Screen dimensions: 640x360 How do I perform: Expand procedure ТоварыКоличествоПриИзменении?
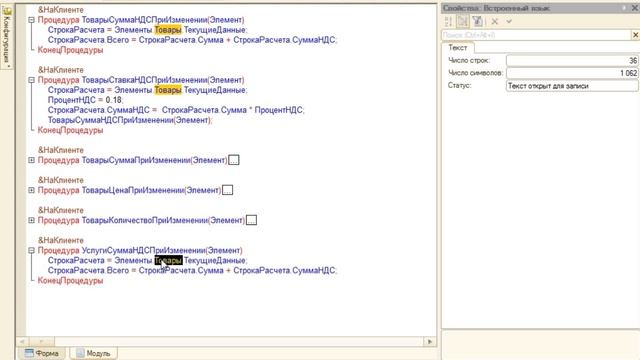pos(31,220)
